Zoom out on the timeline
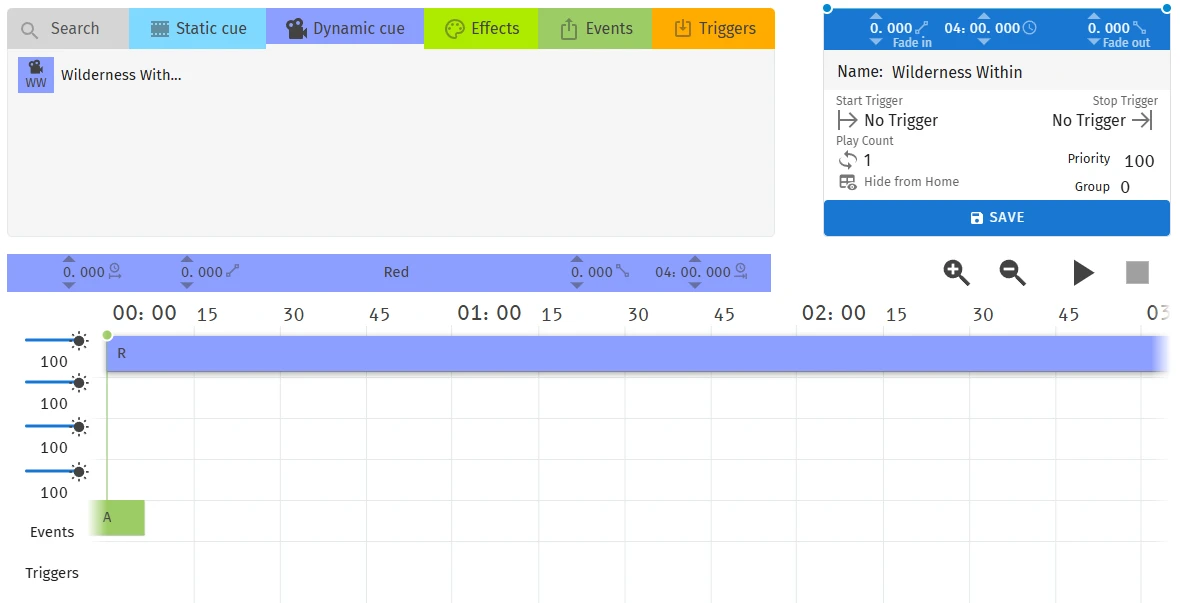The width and height of the screenshot is (1180, 603). (1012, 273)
